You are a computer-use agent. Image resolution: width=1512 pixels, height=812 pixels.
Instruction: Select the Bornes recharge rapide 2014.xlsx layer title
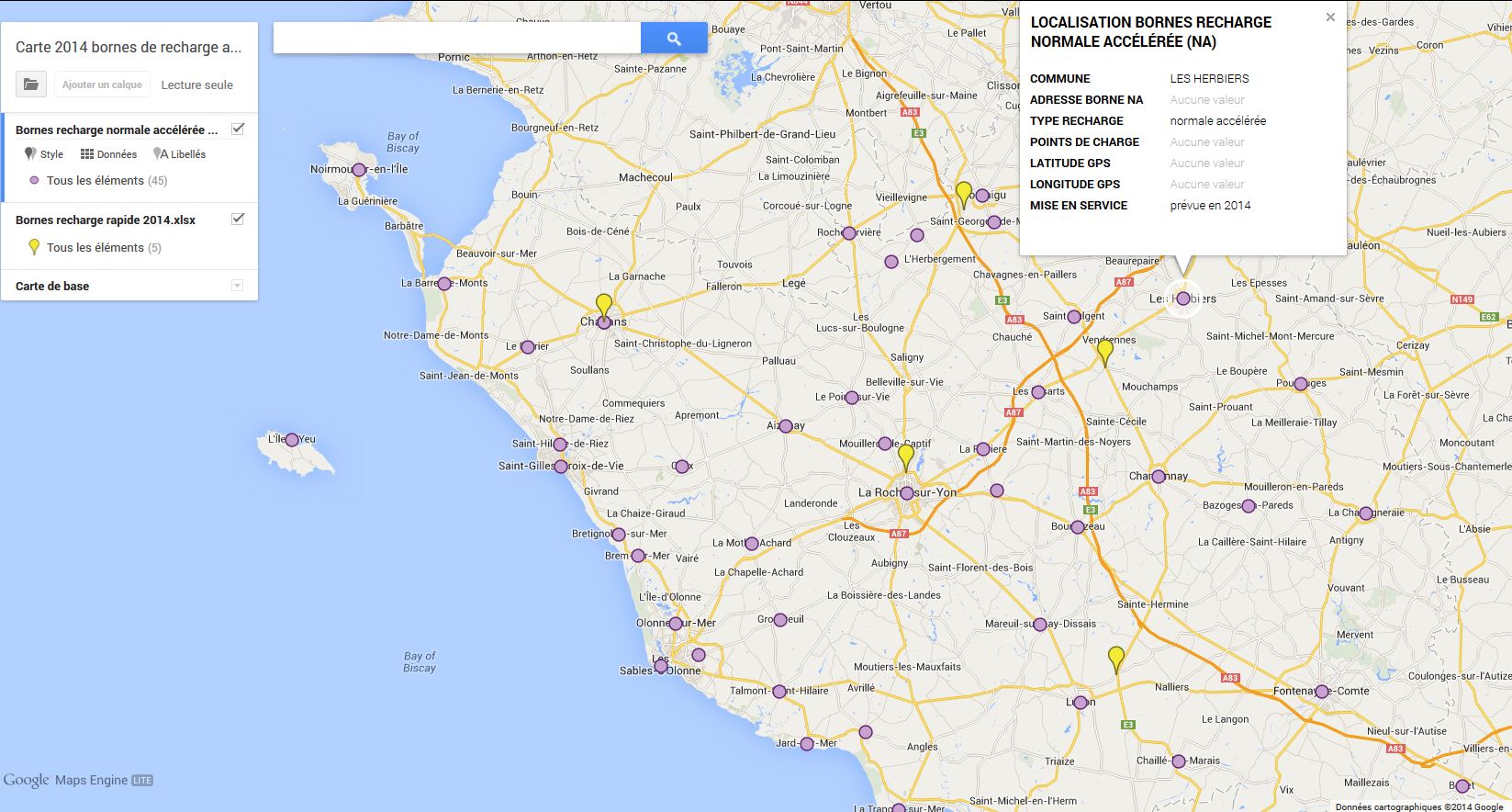[x=106, y=220]
